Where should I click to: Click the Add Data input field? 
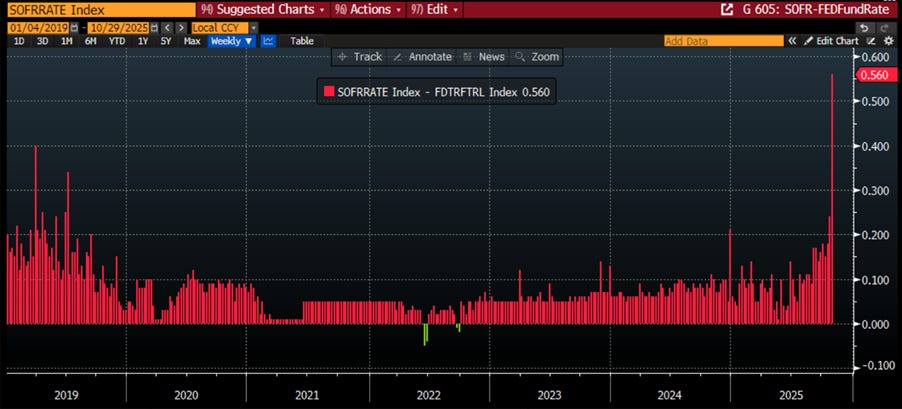point(723,41)
